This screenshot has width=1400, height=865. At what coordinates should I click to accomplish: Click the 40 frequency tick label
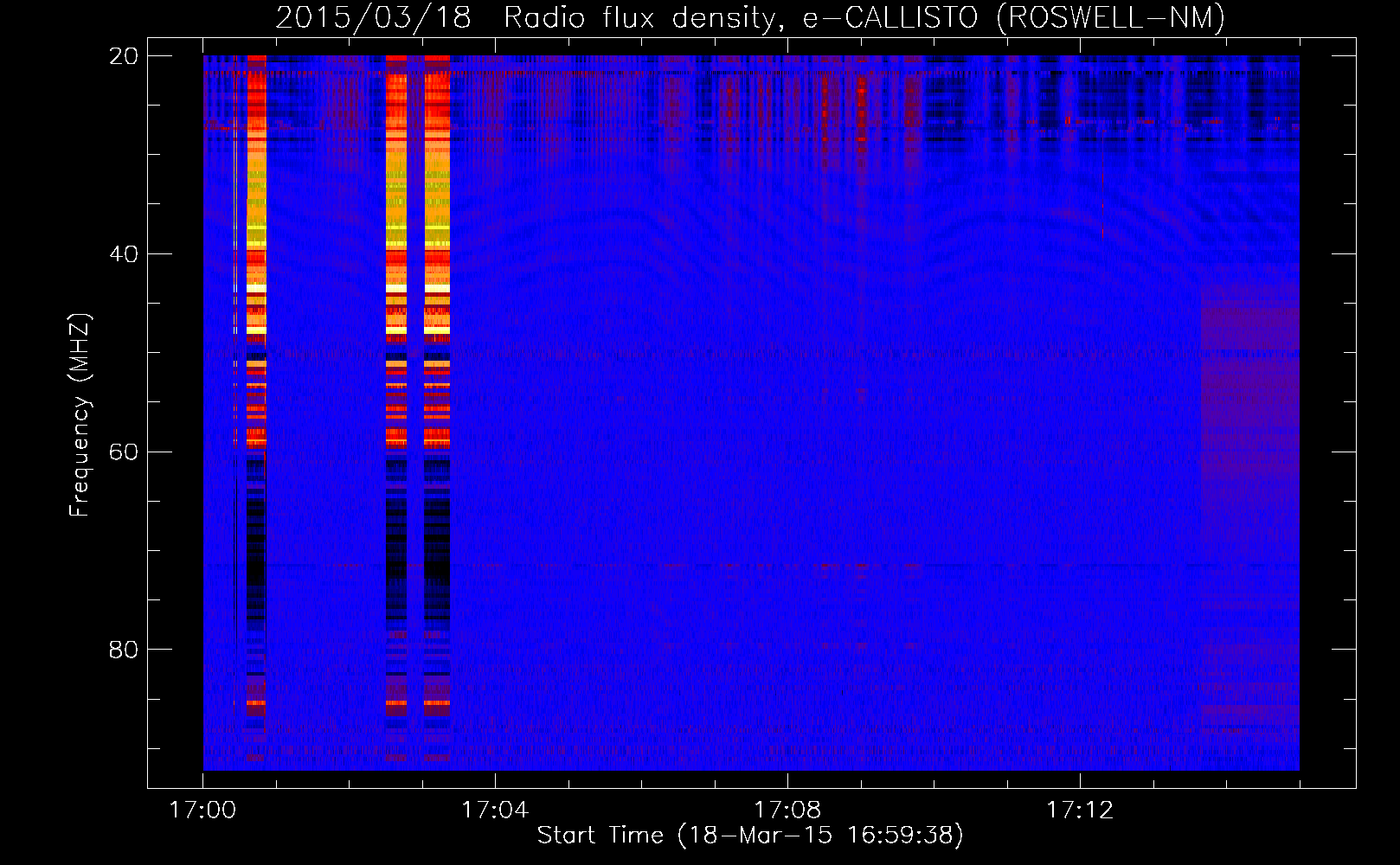[124, 254]
